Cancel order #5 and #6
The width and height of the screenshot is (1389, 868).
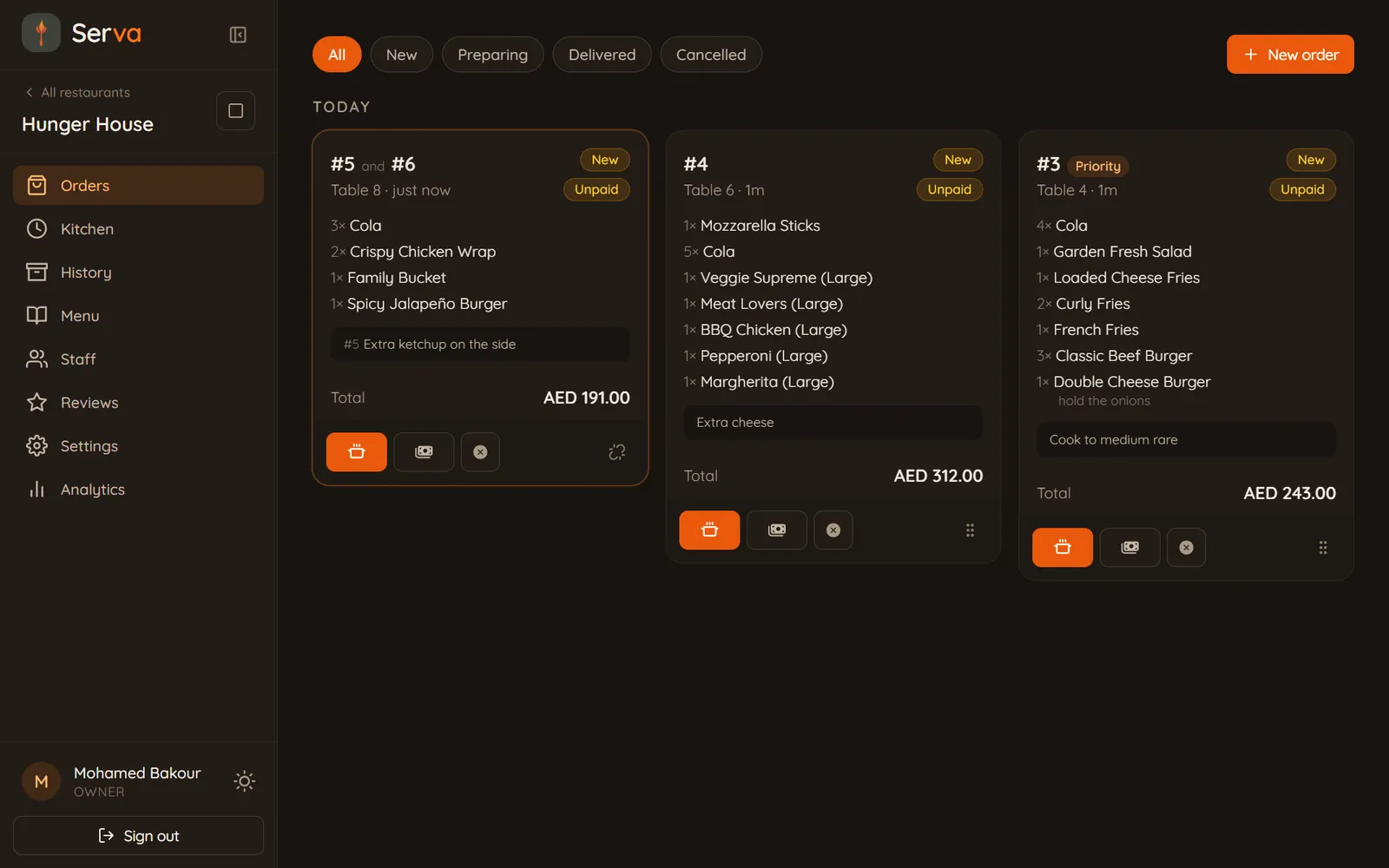click(480, 452)
